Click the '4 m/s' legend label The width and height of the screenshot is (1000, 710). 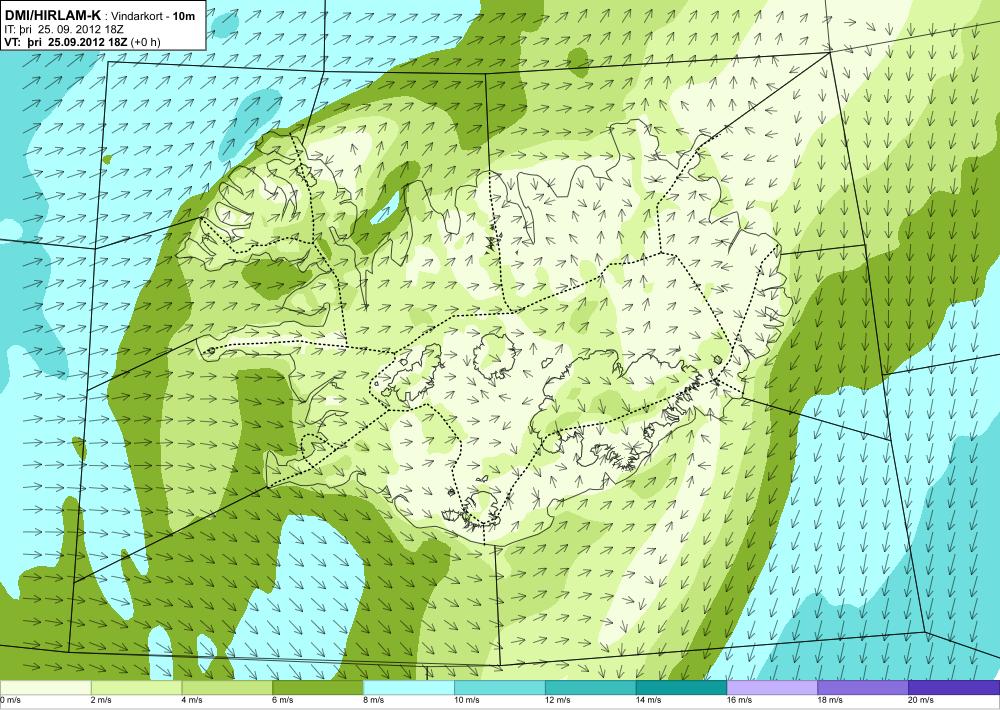pos(193,700)
